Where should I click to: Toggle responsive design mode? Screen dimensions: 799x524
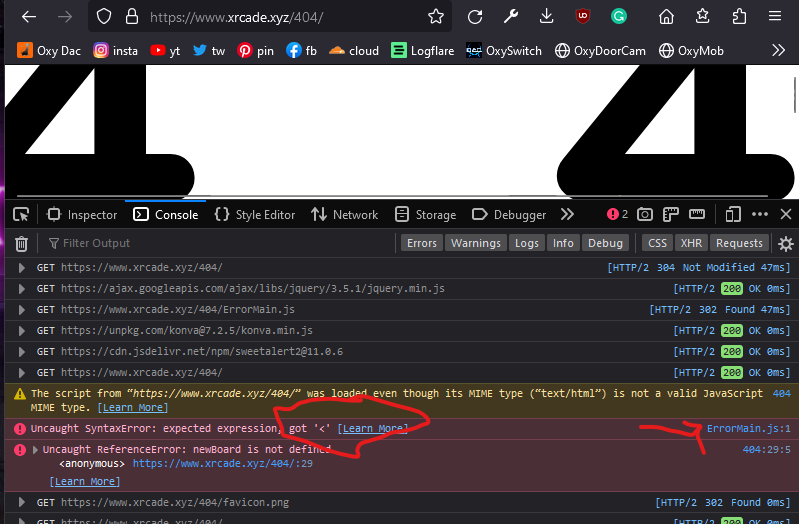[733, 214]
